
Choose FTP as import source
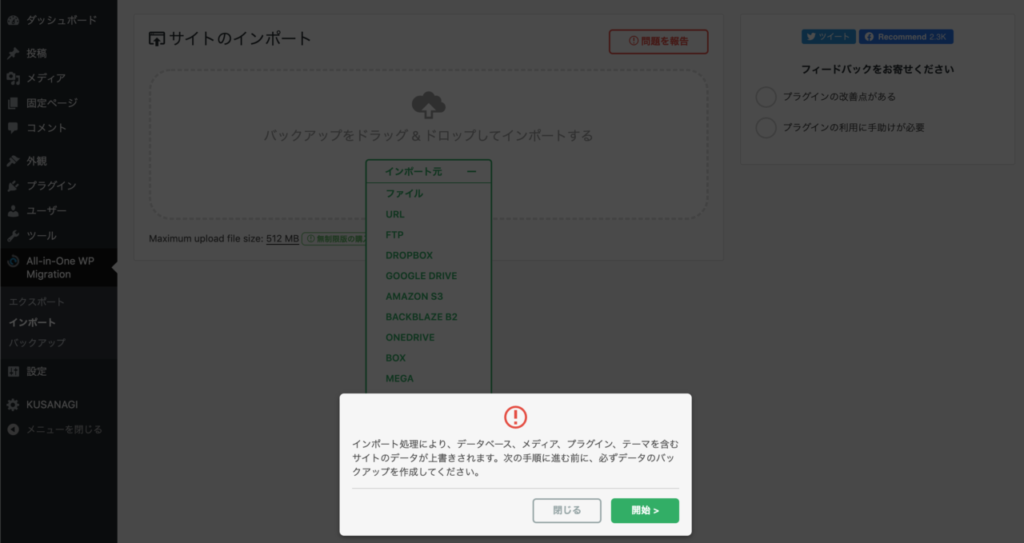[394, 235]
